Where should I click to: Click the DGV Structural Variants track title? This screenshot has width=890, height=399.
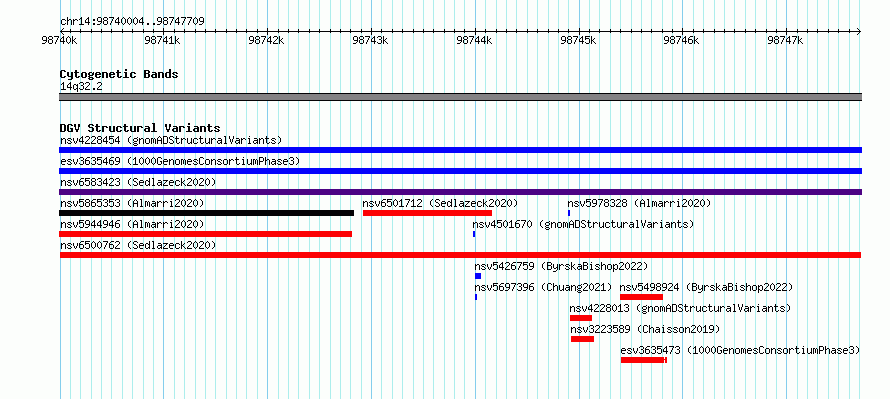click(140, 128)
